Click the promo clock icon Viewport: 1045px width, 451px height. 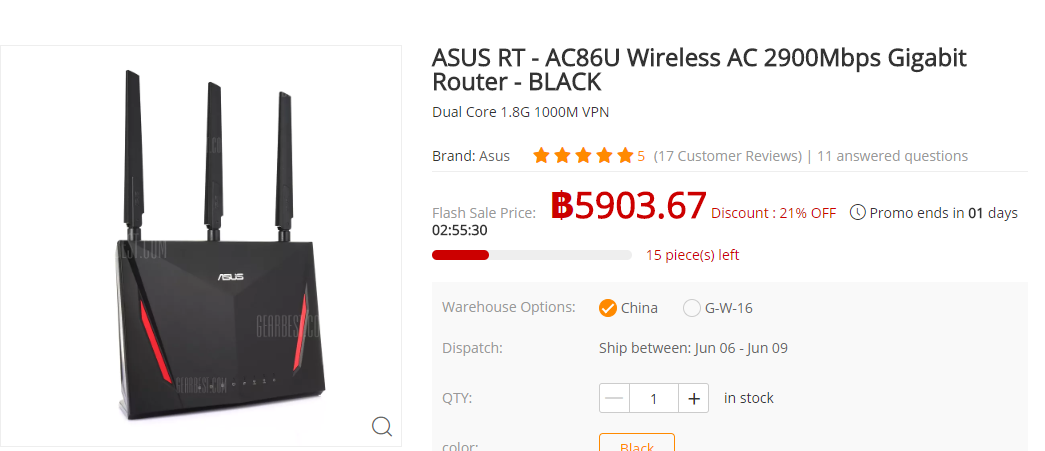coord(857,212)
